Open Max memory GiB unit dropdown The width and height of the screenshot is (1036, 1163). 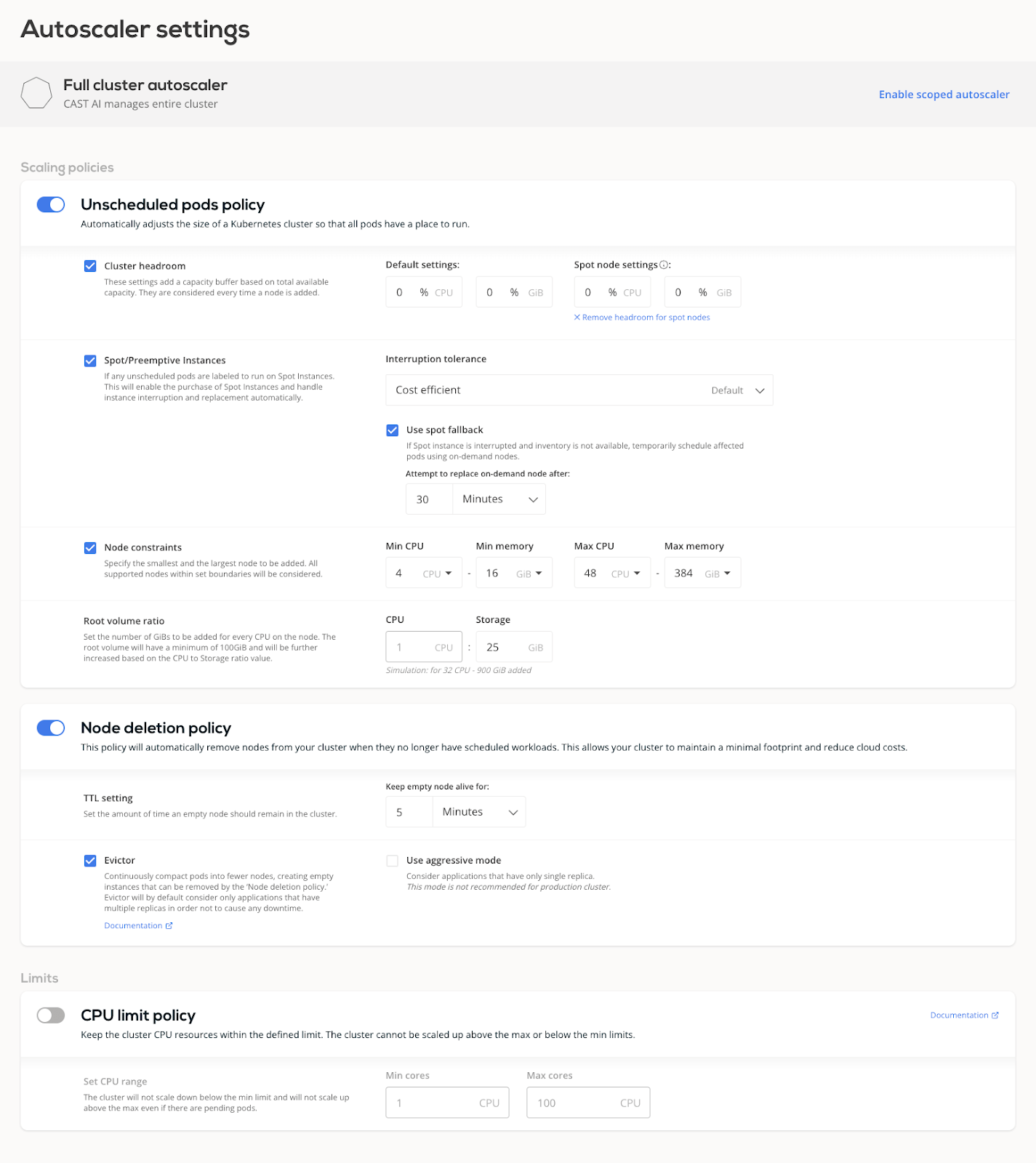pos(718,574)
